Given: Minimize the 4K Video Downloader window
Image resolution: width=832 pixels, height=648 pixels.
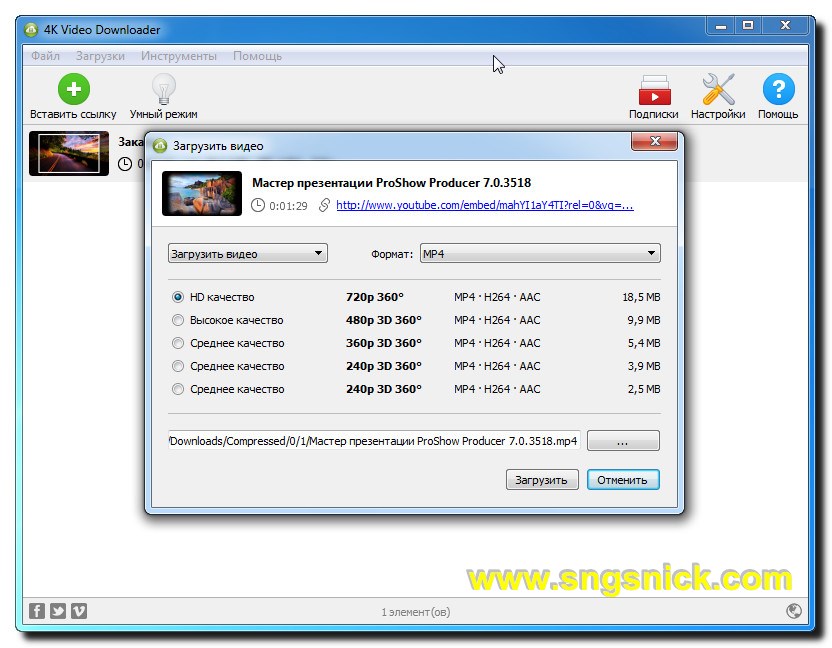Looking at the screenshot, I should [721, 26].
